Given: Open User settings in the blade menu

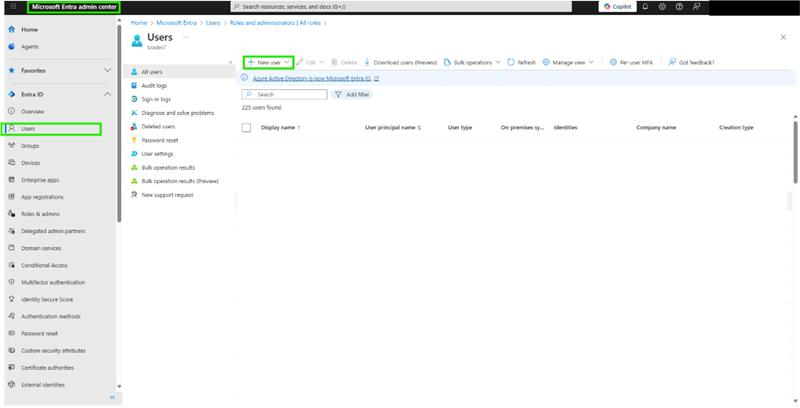Looking at the screenshot, I should [x=157, y=154].
